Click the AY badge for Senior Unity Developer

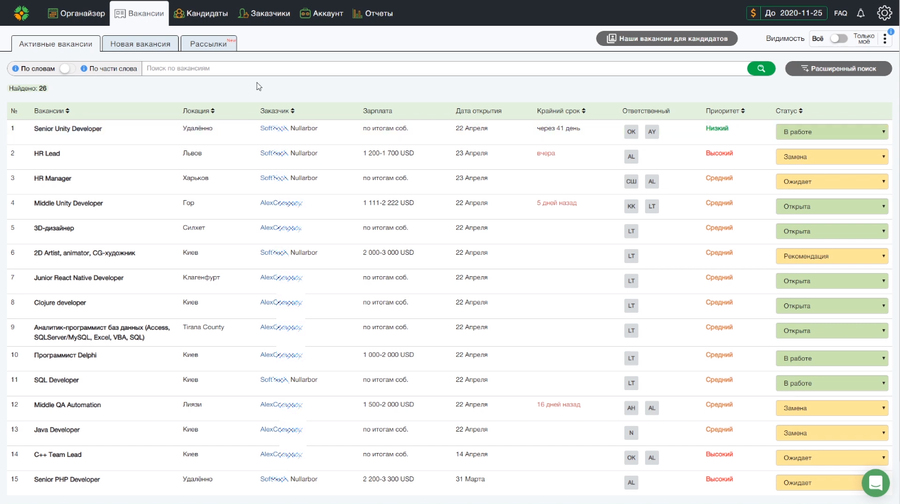(651, 131)
